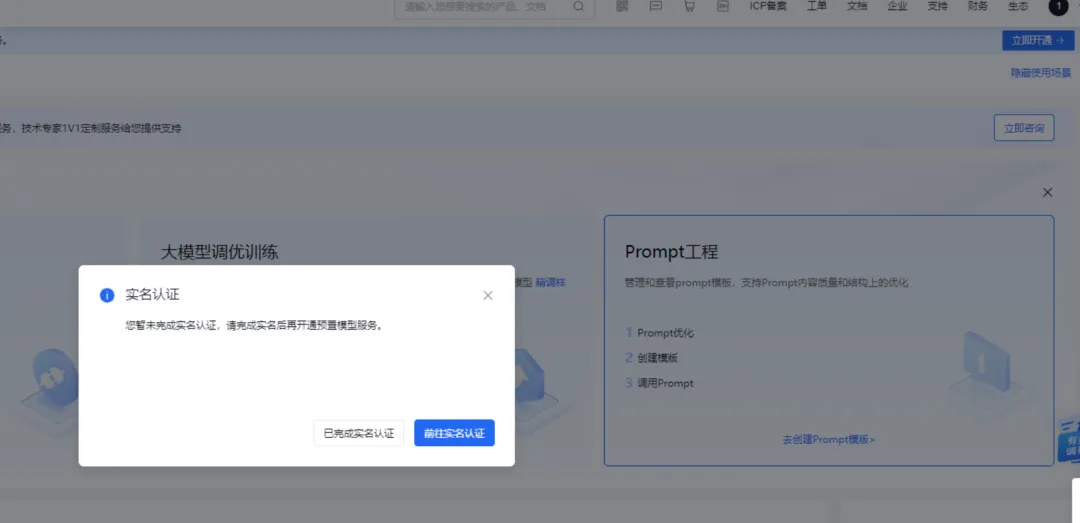1080x523 pixels.
Task: Click the 隐藏使用场景 link
Action: point(1041,73)
